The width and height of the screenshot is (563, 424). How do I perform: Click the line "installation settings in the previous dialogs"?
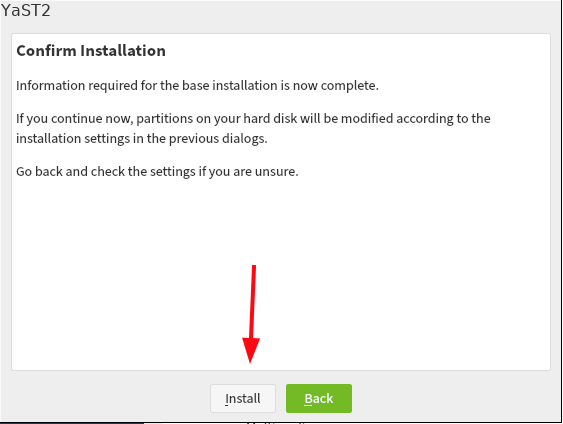(x=141, y=139)
